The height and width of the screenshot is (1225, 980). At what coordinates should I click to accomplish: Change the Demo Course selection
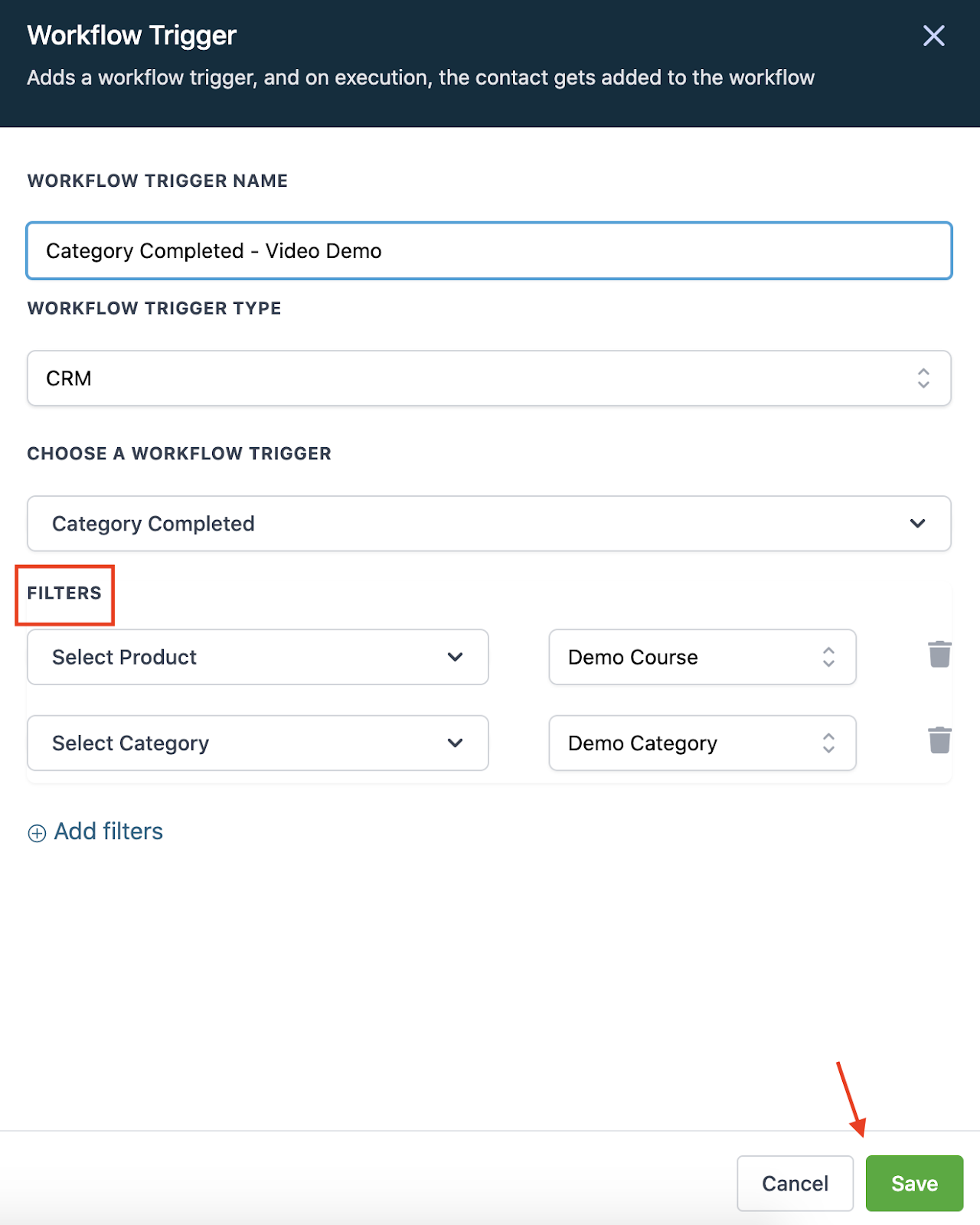702,657
